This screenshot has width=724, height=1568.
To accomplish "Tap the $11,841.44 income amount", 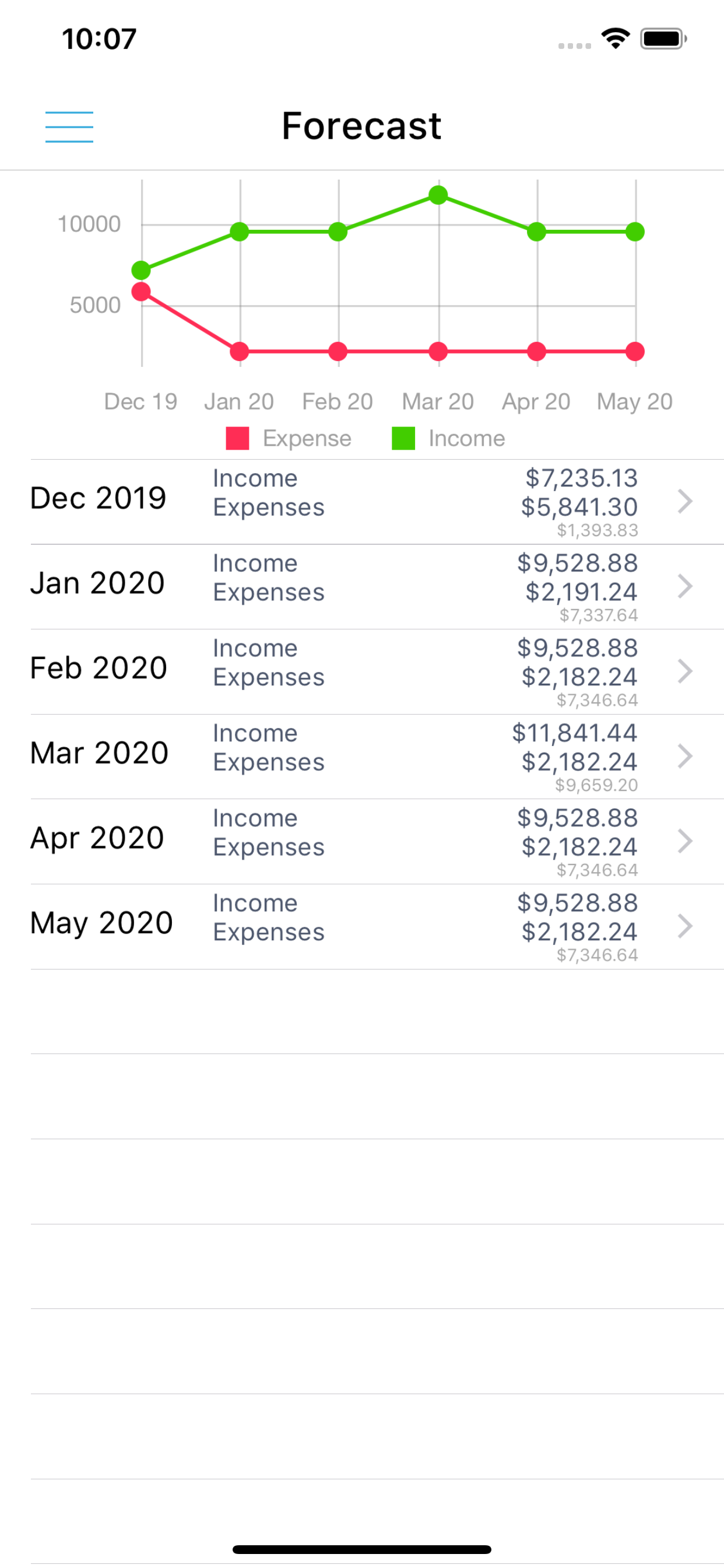I will tap(574, 733).
